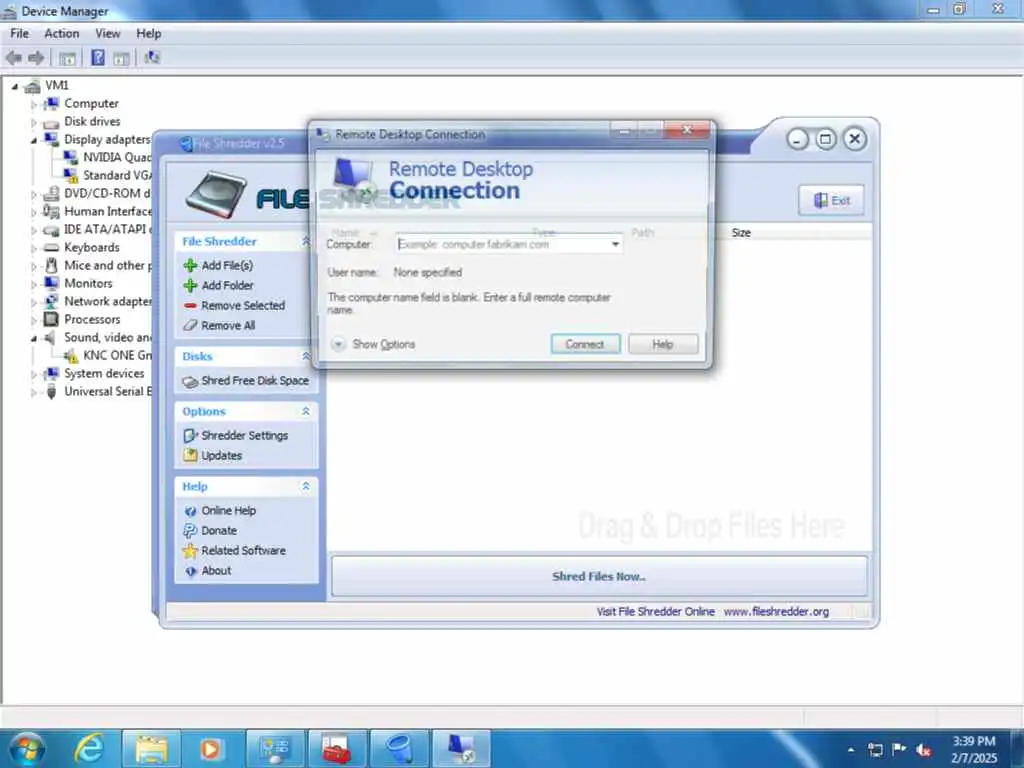The height and width of the screenshot is (768, 1024).
Task: Launch Internet Explorer from the taskbar
Action: pos(89,748)
